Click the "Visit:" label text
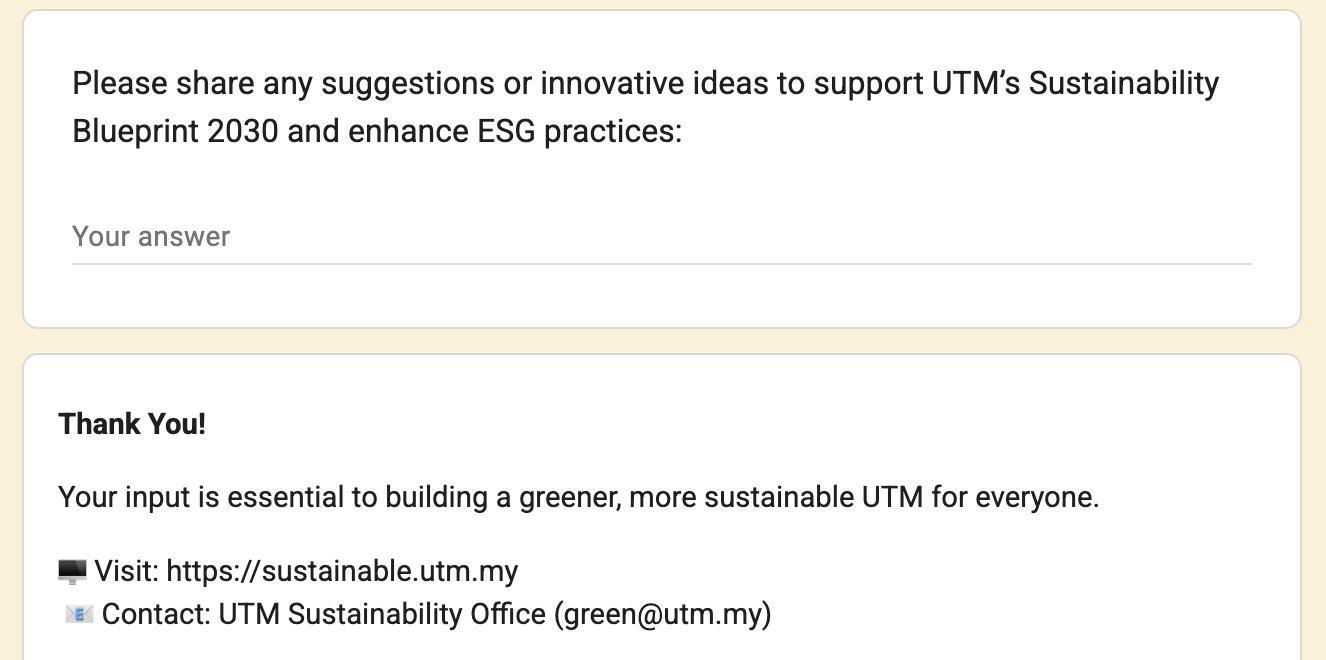Viewport: 1326px width, 660px height. pyautogui.click(x=127, y=571)
